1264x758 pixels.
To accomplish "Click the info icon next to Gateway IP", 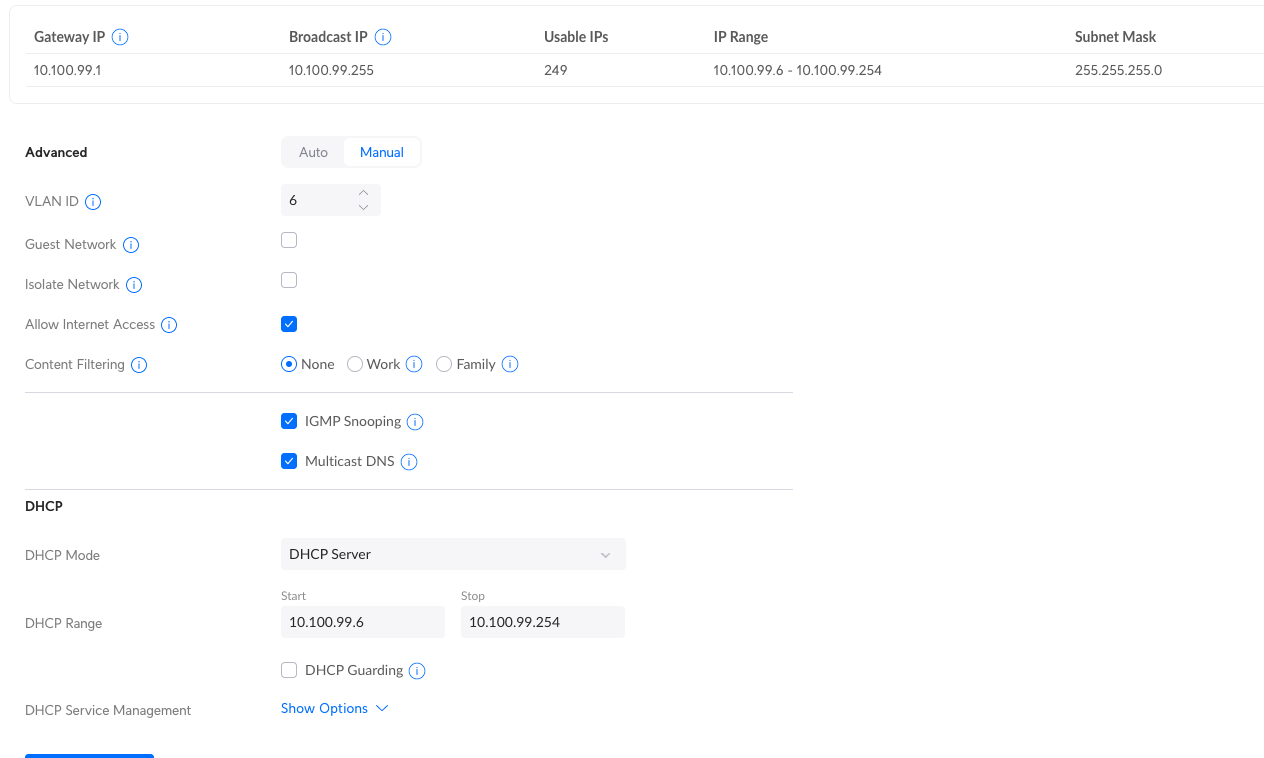I will [120, 37].
